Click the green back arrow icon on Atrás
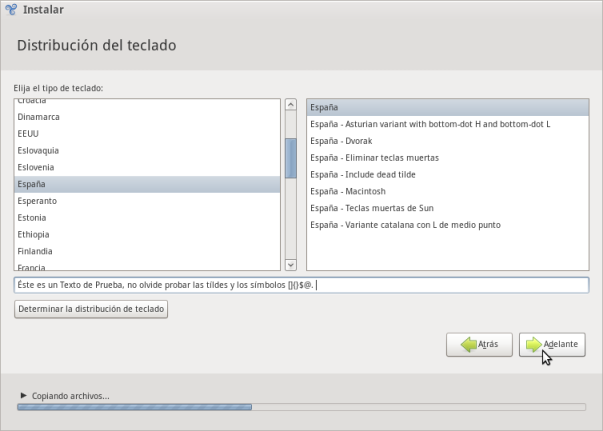This screenshot has height=431, width=603. click(x=468, y=344)
